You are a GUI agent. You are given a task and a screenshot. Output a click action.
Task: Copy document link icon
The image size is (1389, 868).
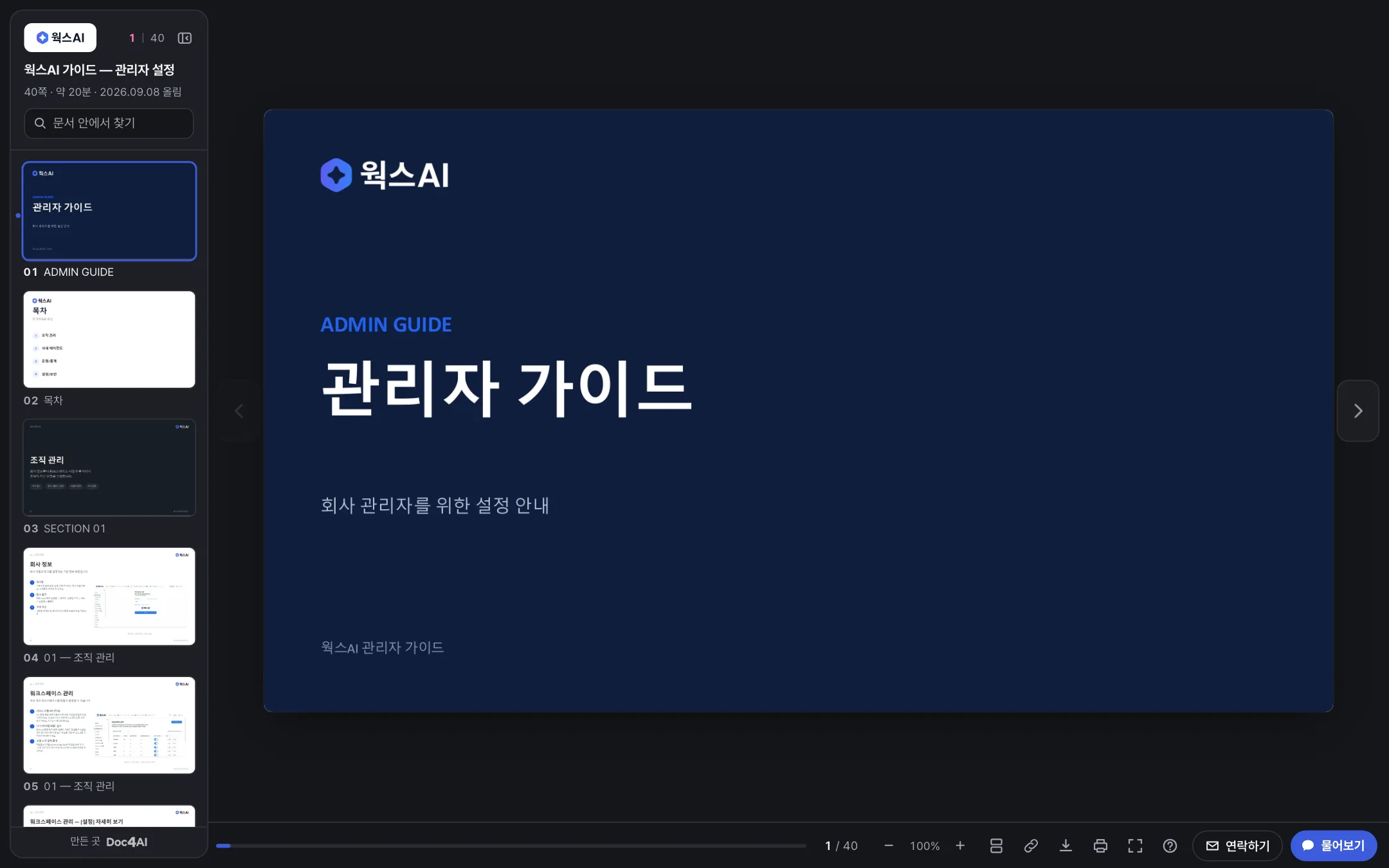[1031, 845]
